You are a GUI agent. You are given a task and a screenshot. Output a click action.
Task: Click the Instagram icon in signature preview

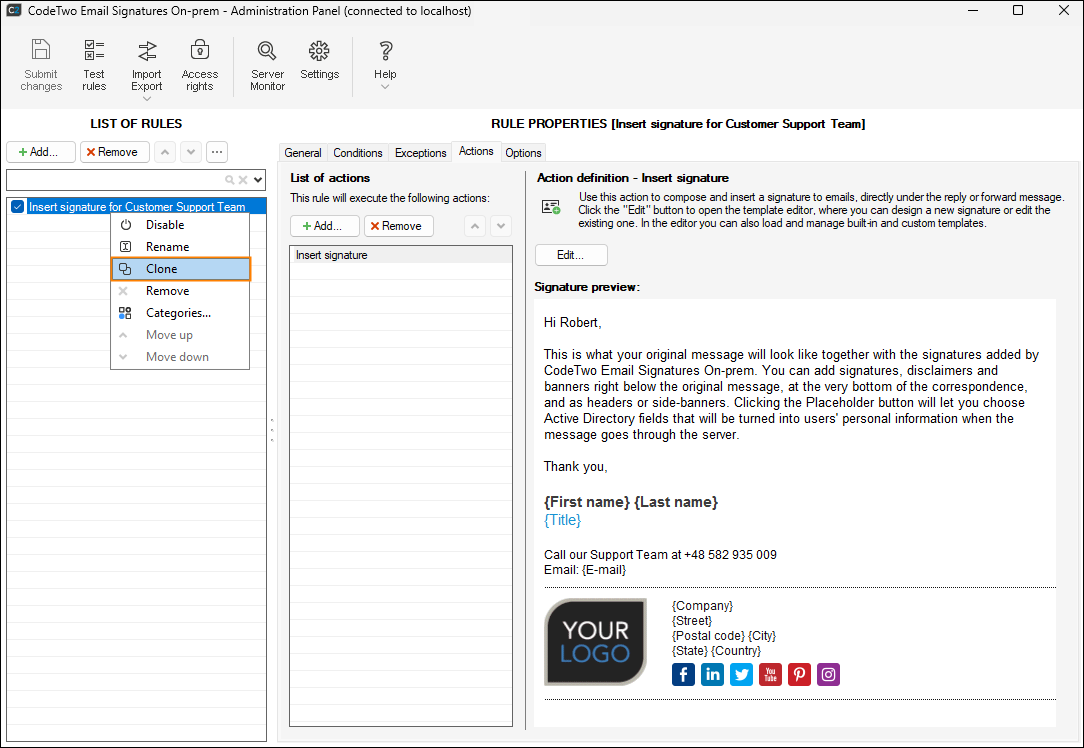(x=828, y=674)
